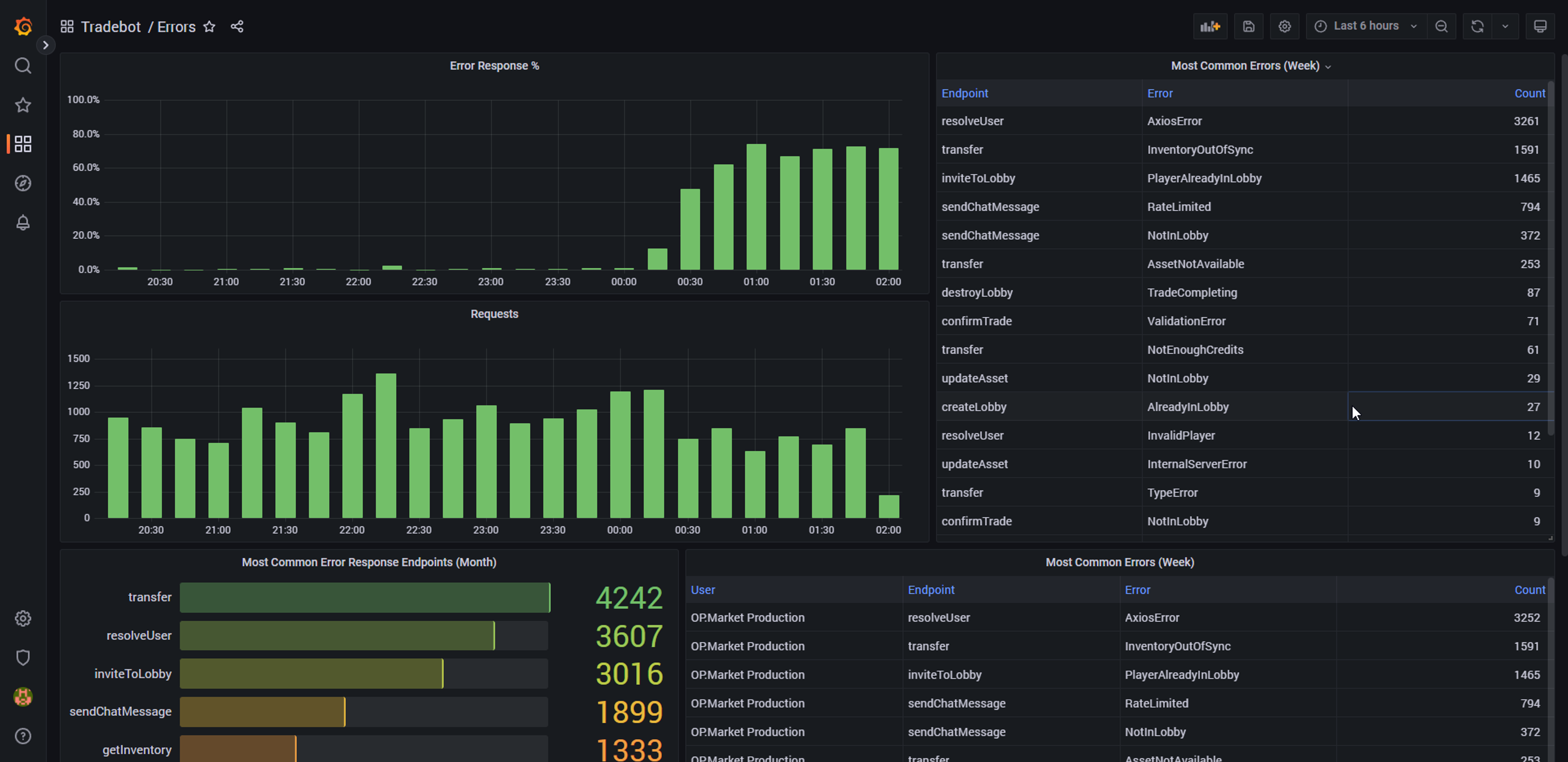The image size is (1568, 762).
Task: Open the refresh interval dropdown arrow
Action: coord(1505,26)
